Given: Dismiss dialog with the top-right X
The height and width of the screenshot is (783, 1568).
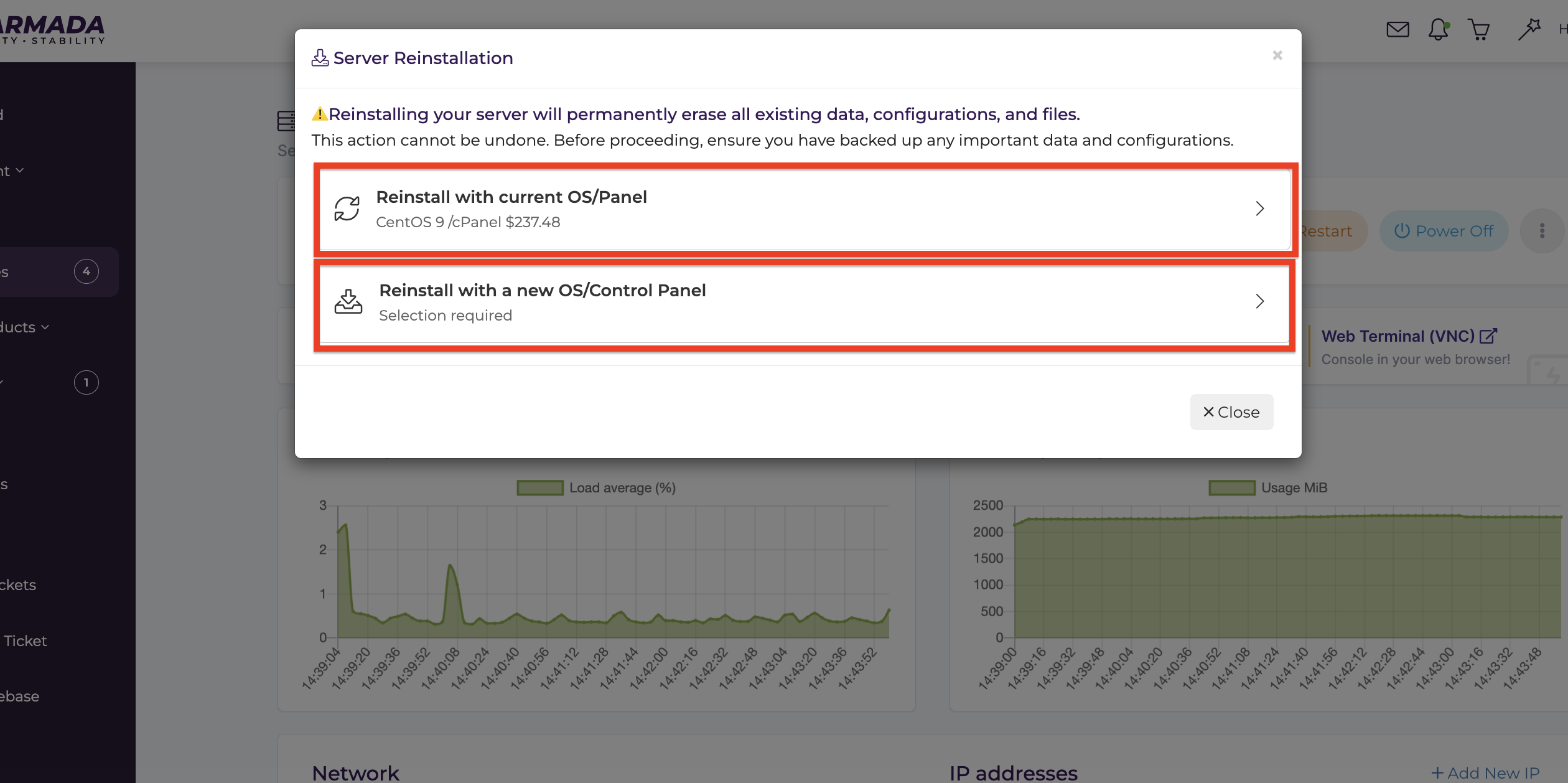Looking at the screenshot, I should coord(1277,56).
